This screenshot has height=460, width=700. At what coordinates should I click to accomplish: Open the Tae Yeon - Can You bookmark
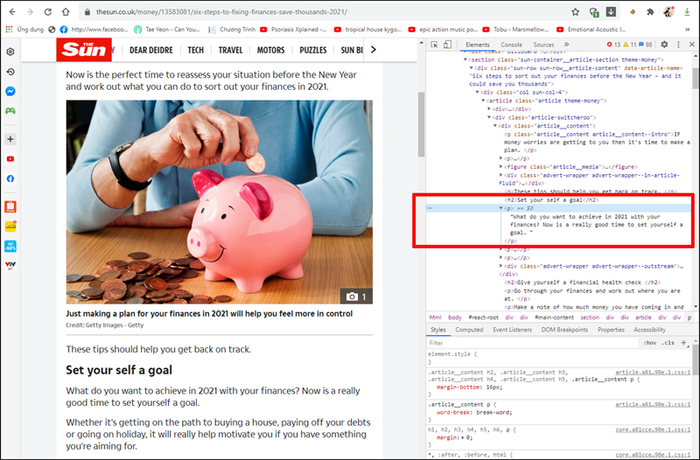coord(167,29)
